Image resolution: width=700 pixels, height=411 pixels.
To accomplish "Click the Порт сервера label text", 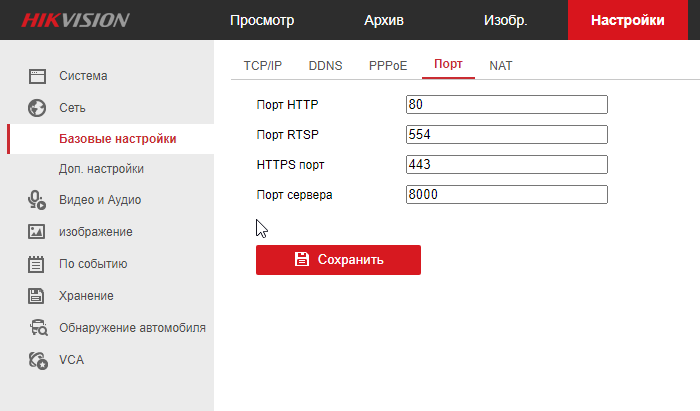I will point(294,195).
